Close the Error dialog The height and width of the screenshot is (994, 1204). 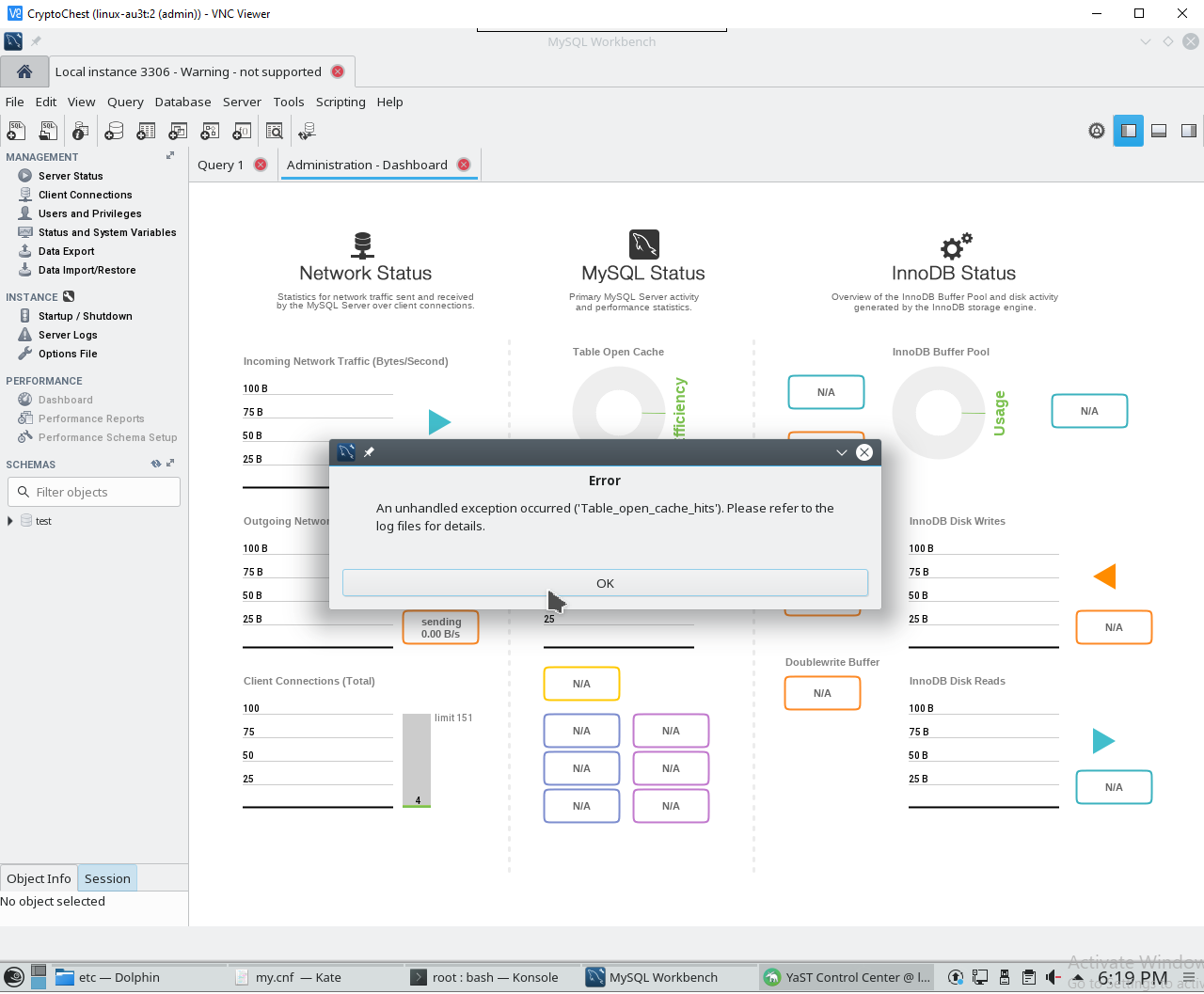click(x=864, y=452)
